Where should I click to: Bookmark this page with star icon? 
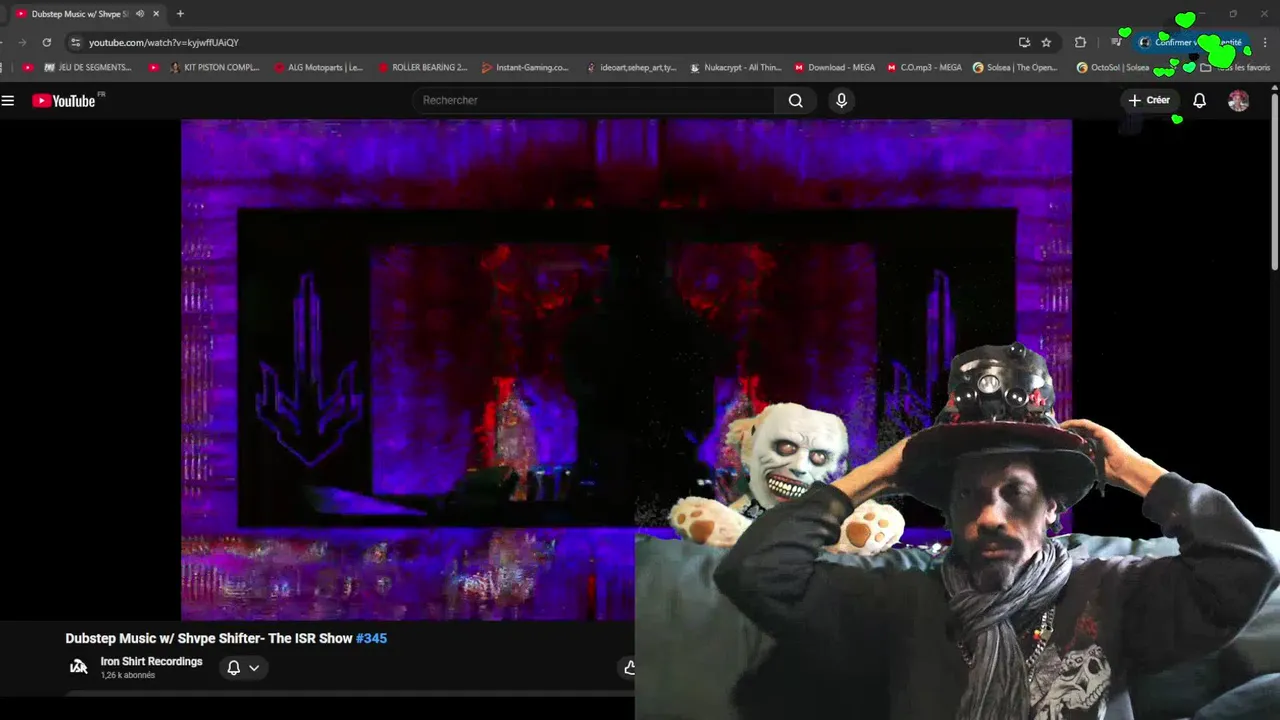pos(1046,42)
